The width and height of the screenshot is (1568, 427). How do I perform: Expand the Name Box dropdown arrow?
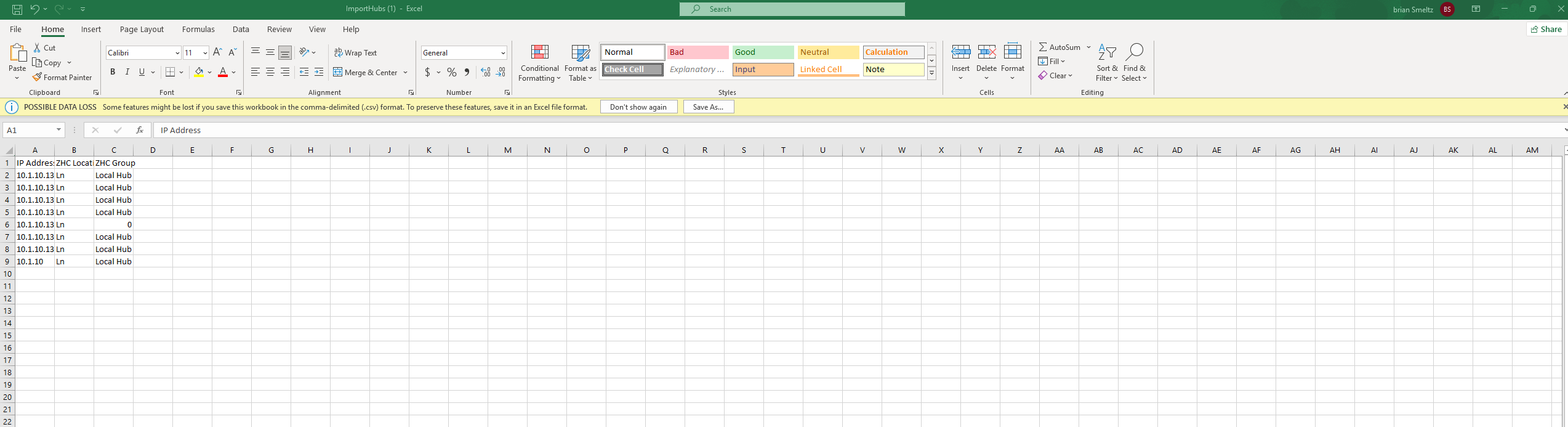coord(58,130)
